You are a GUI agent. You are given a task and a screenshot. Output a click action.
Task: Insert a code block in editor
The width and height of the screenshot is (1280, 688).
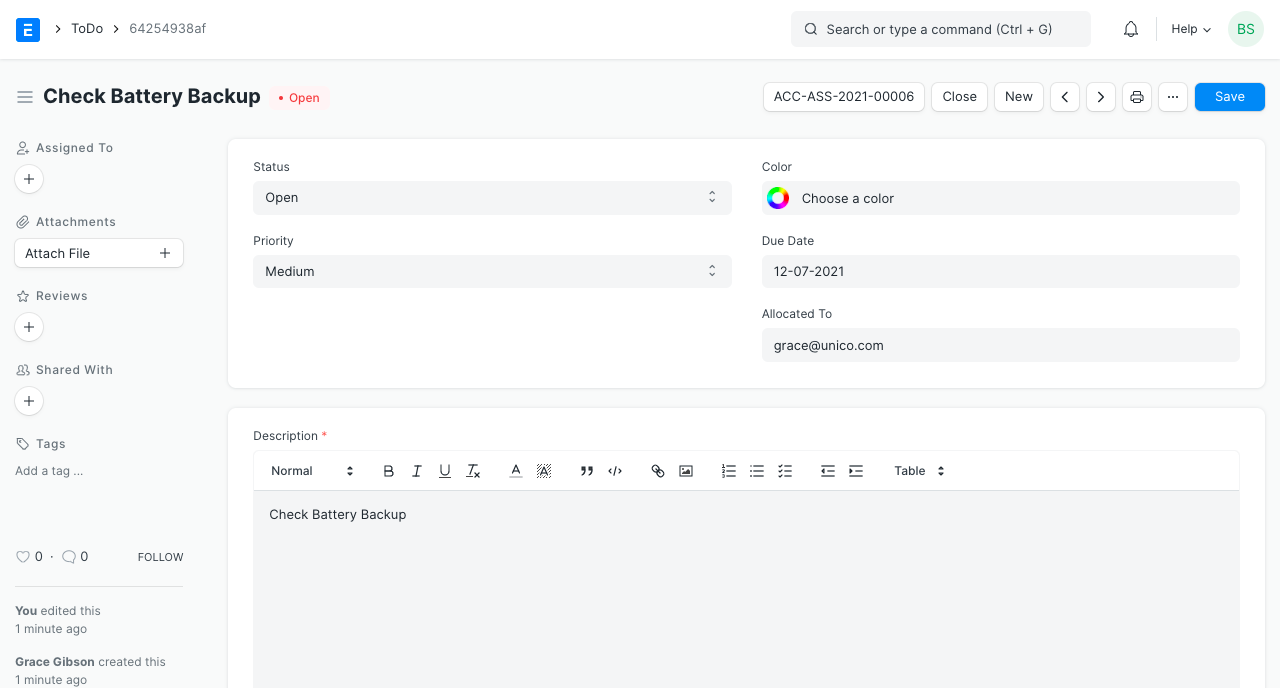[x=615, y=471]
